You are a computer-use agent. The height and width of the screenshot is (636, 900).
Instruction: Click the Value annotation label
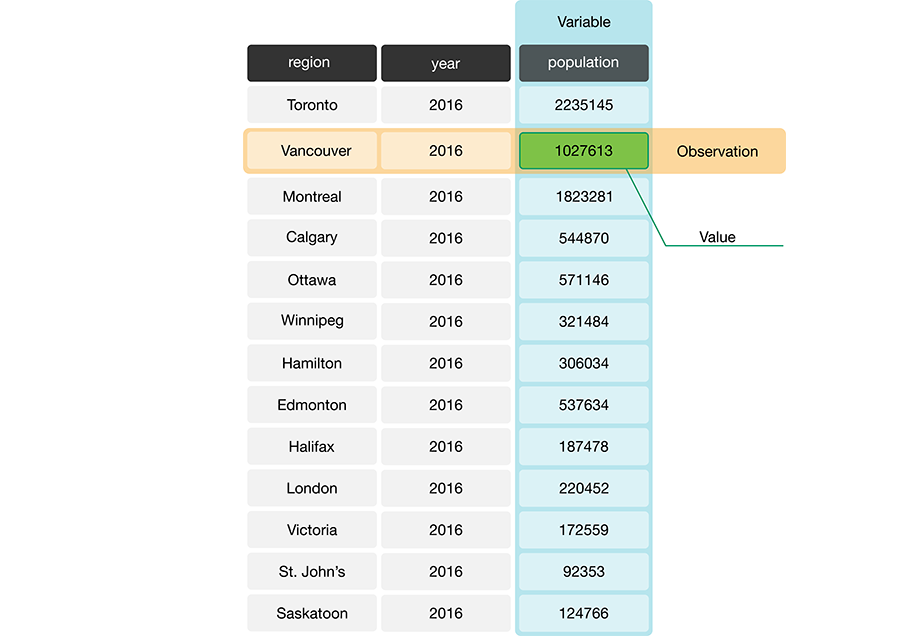717,237
